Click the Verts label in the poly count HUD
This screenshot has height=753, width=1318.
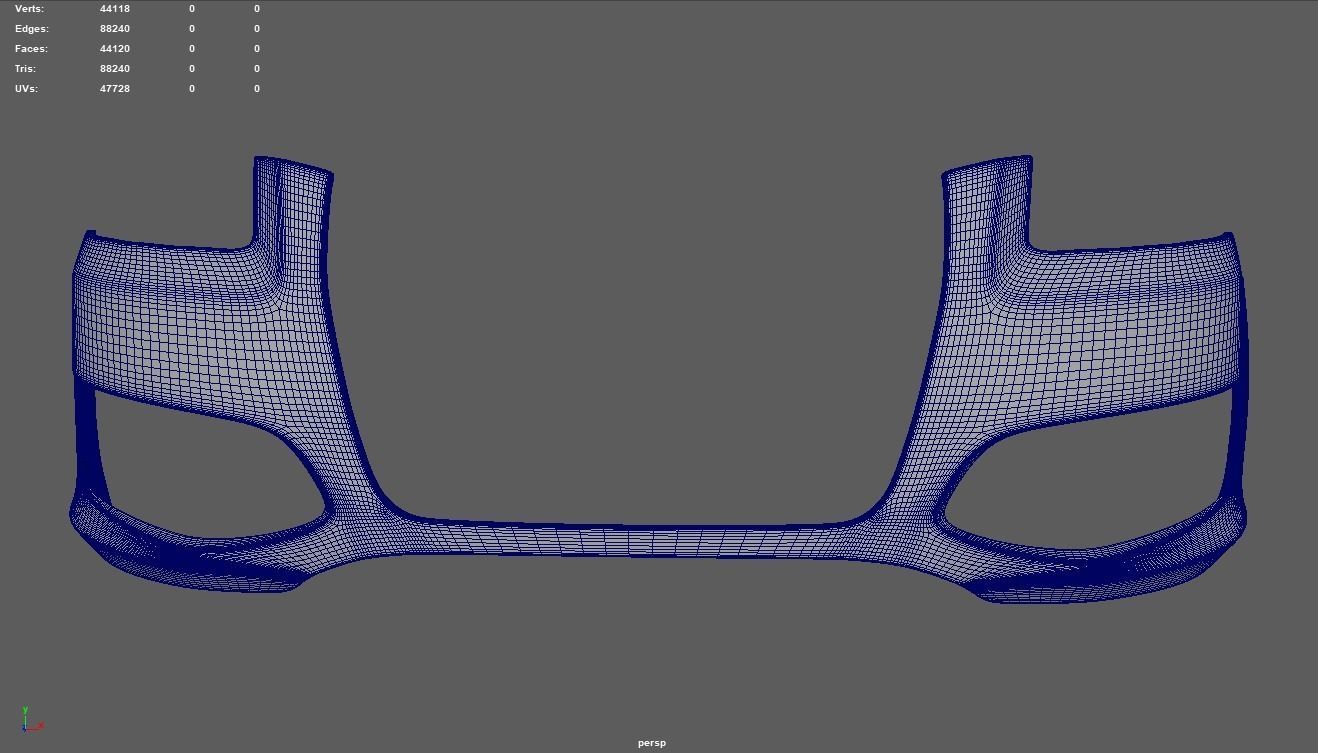click(x=29, y=8)
